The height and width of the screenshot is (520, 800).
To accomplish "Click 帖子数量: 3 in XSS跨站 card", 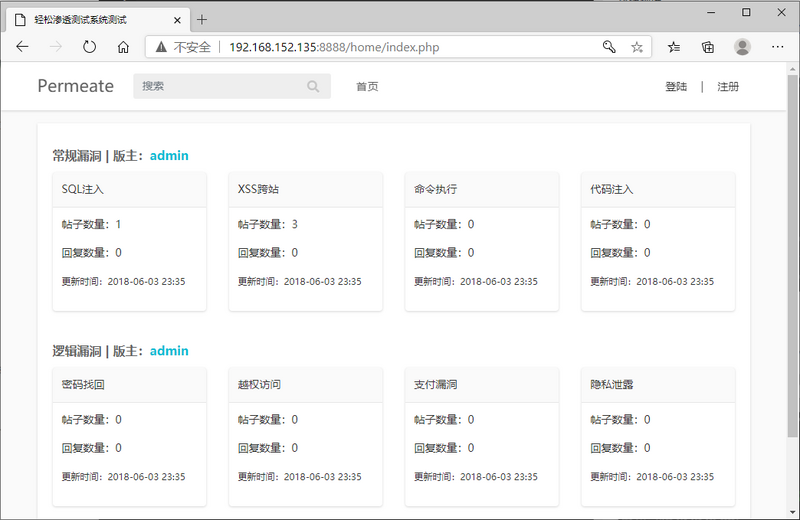I will [x=268, y=224].
